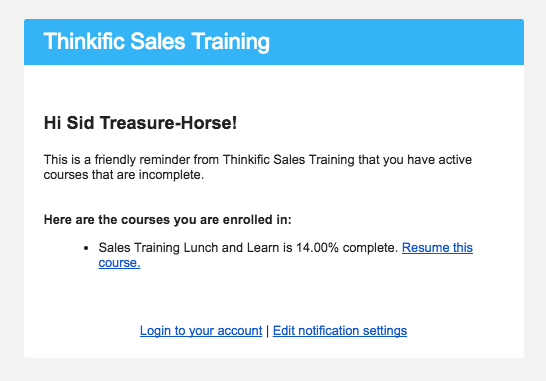
Task: Open Edit notification settings link
Action: click(x=340, y=331)
